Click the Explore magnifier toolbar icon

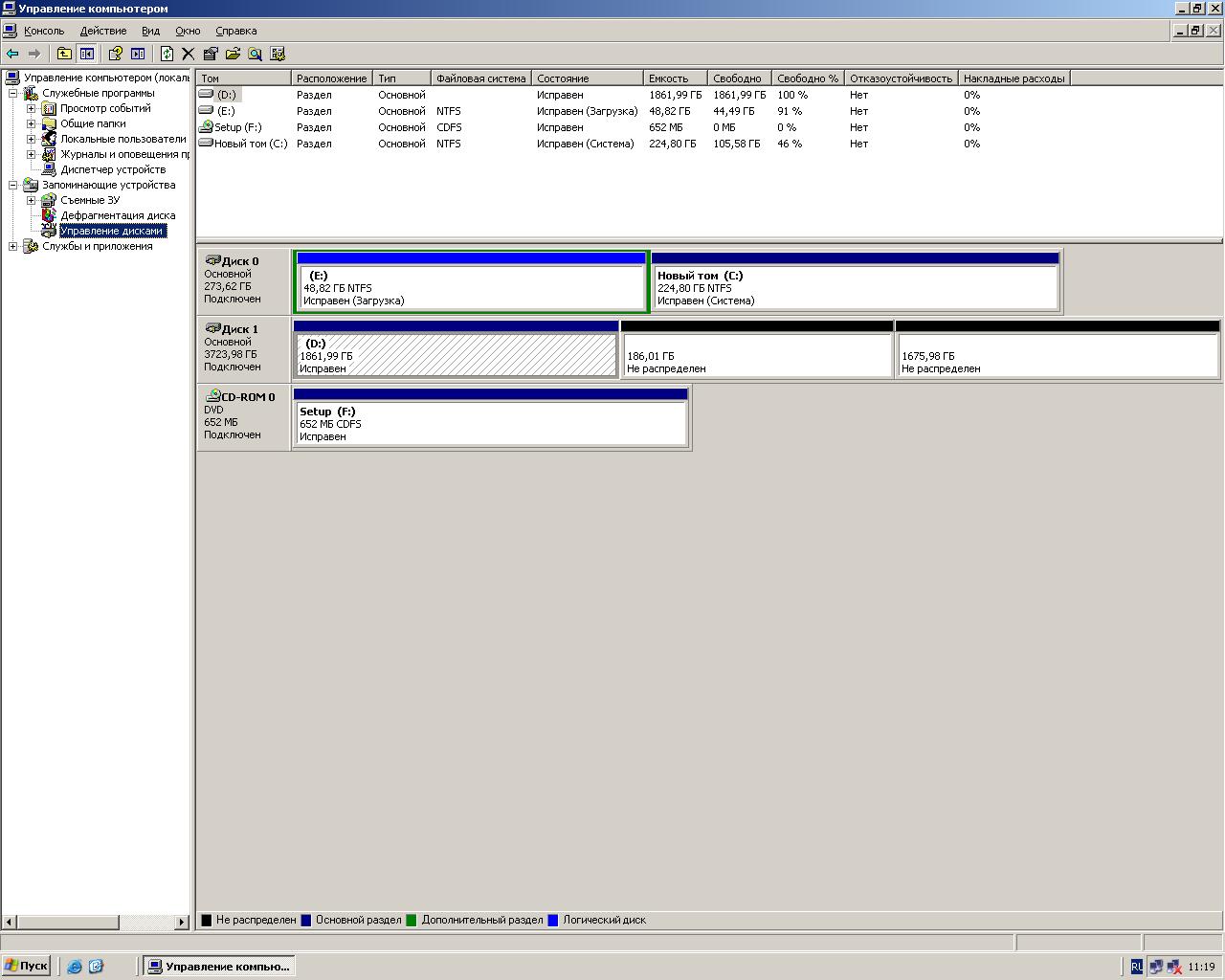pos(256,54)
